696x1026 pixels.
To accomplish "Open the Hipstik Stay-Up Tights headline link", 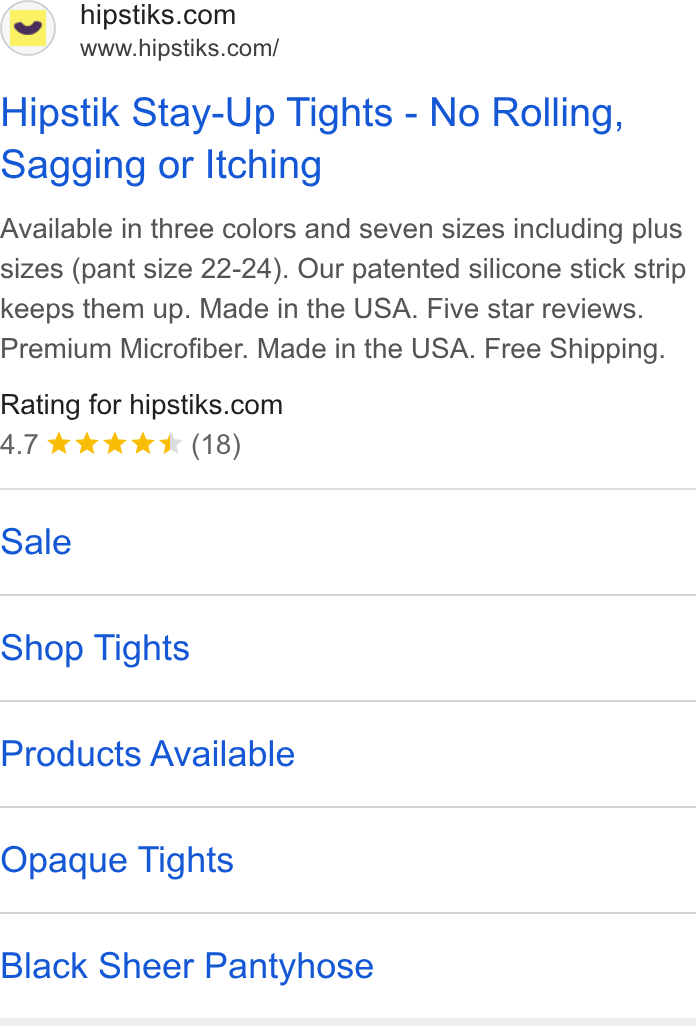I will coord(312,138).
